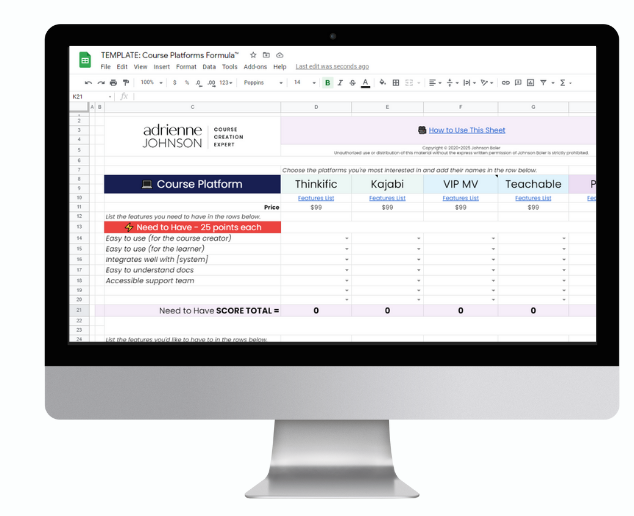Open VIP MV Features List link
The width and height of the screenshot is (634, 516).
461,198
